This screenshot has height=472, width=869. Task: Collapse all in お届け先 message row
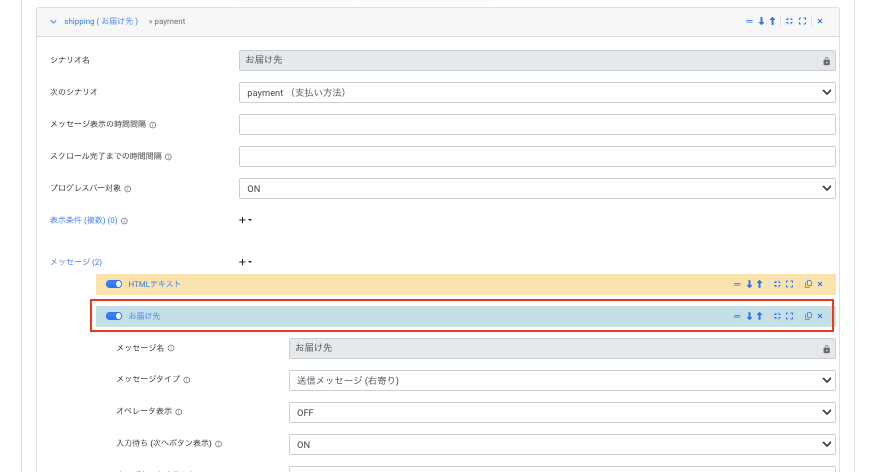point(777,316)
